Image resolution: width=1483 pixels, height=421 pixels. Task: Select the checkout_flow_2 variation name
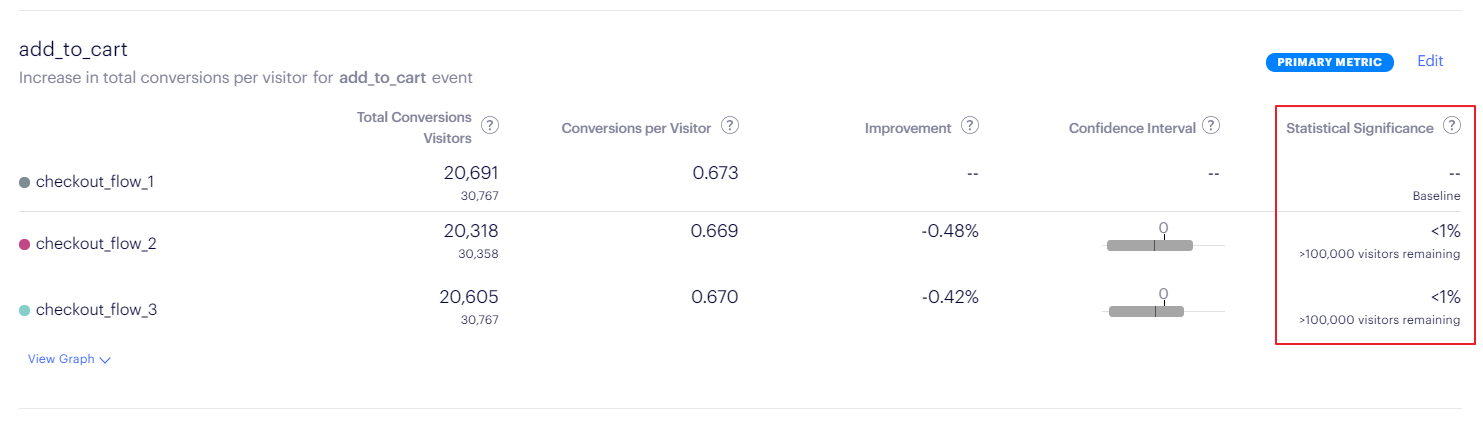point(96,244)
